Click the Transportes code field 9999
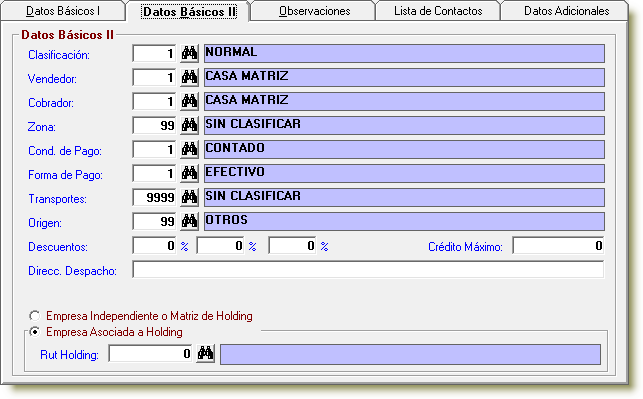This screenshot has height=399, width=643. pos(154,197)
